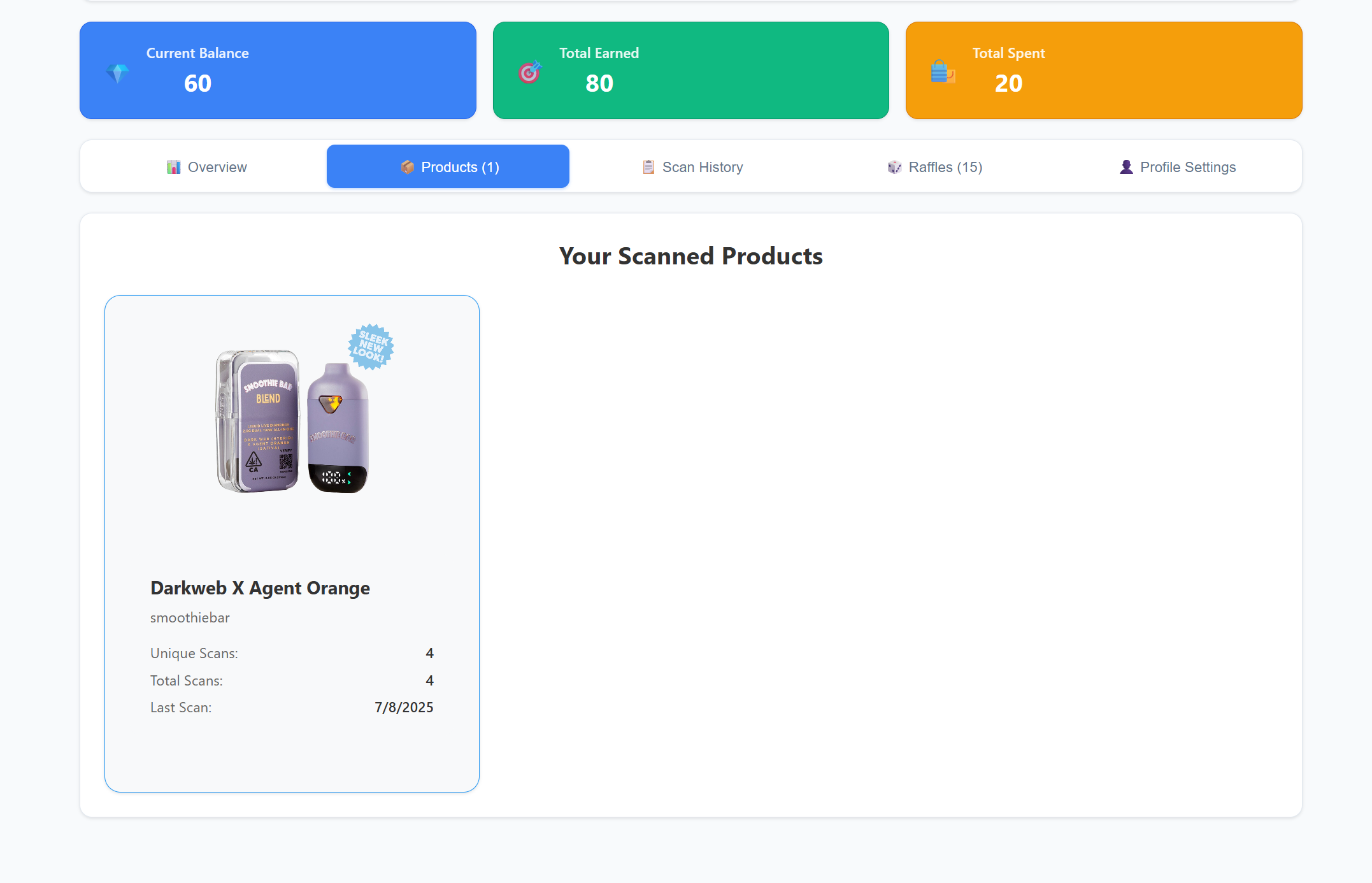Click the bar chart icon beside Overview
Image resolution: width=1372 pixels, height=883 pixels.
173,167
